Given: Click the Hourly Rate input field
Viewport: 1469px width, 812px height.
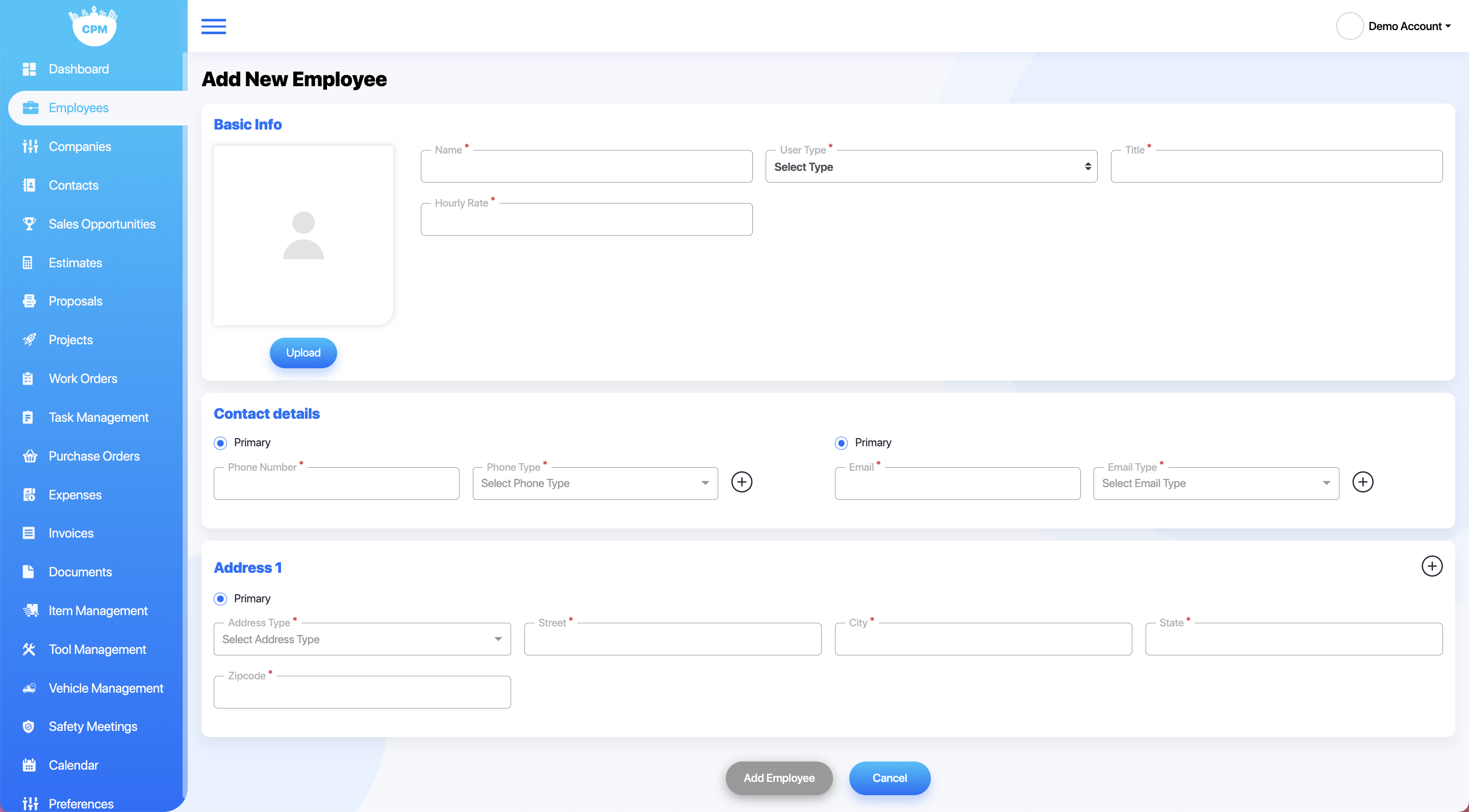Looking at the screenshot, I should coord(586,219).
